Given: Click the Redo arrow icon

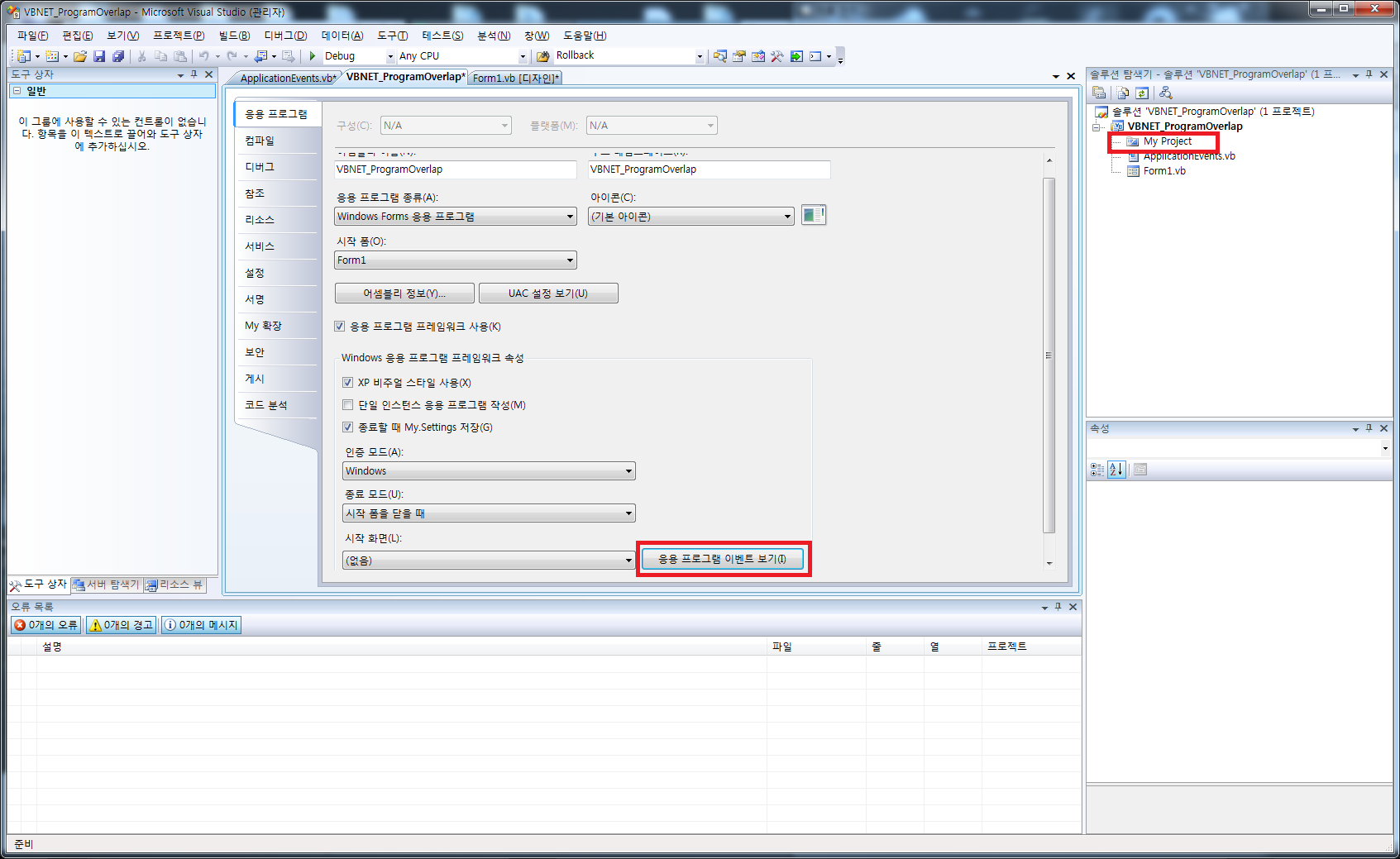Looking at the screenshot, I should (x=232, y=56).
